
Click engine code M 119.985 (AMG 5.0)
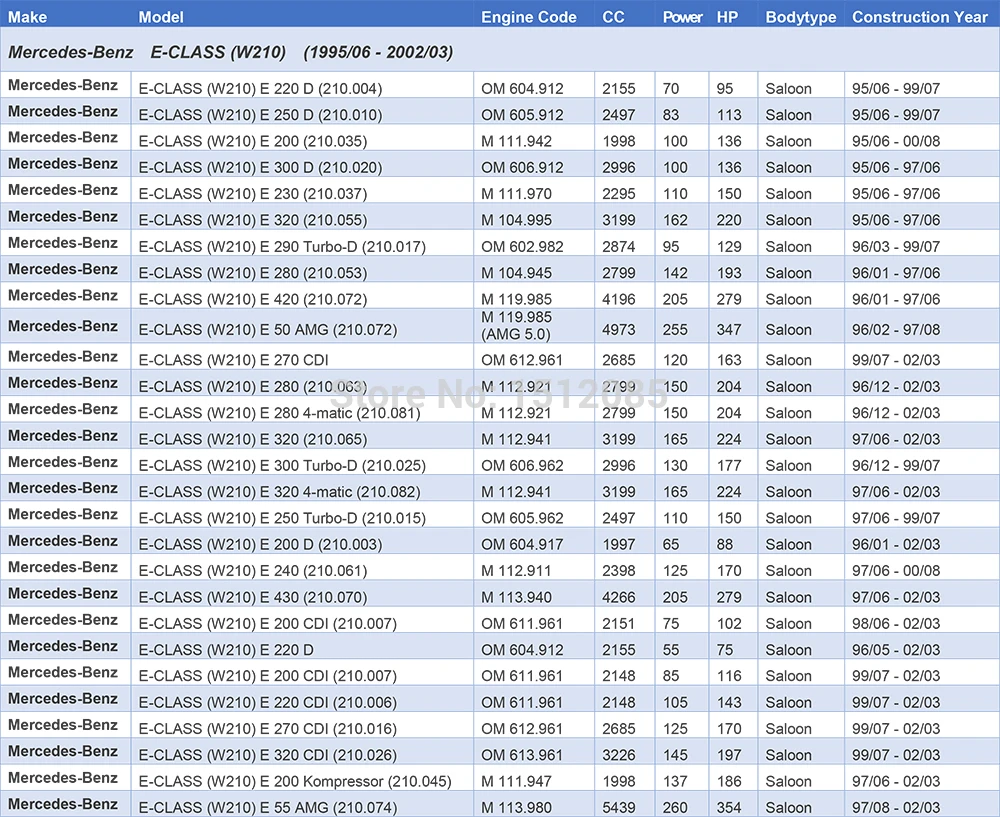(x=517, y=325)
